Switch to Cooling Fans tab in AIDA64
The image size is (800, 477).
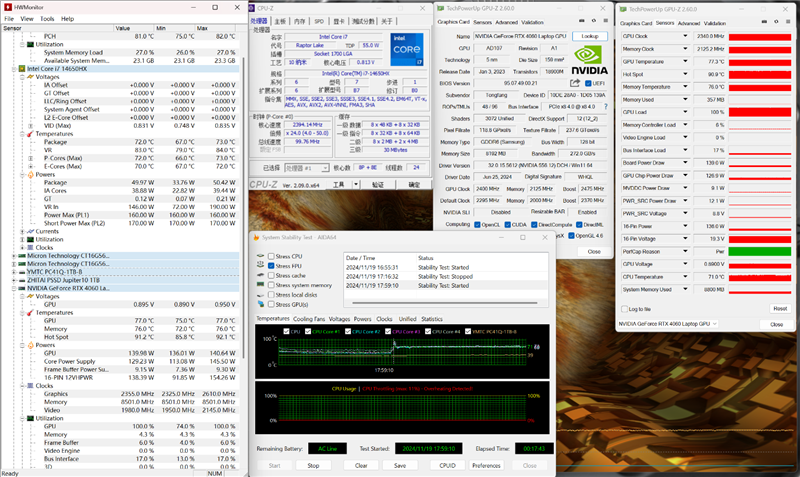coord(309,319)
